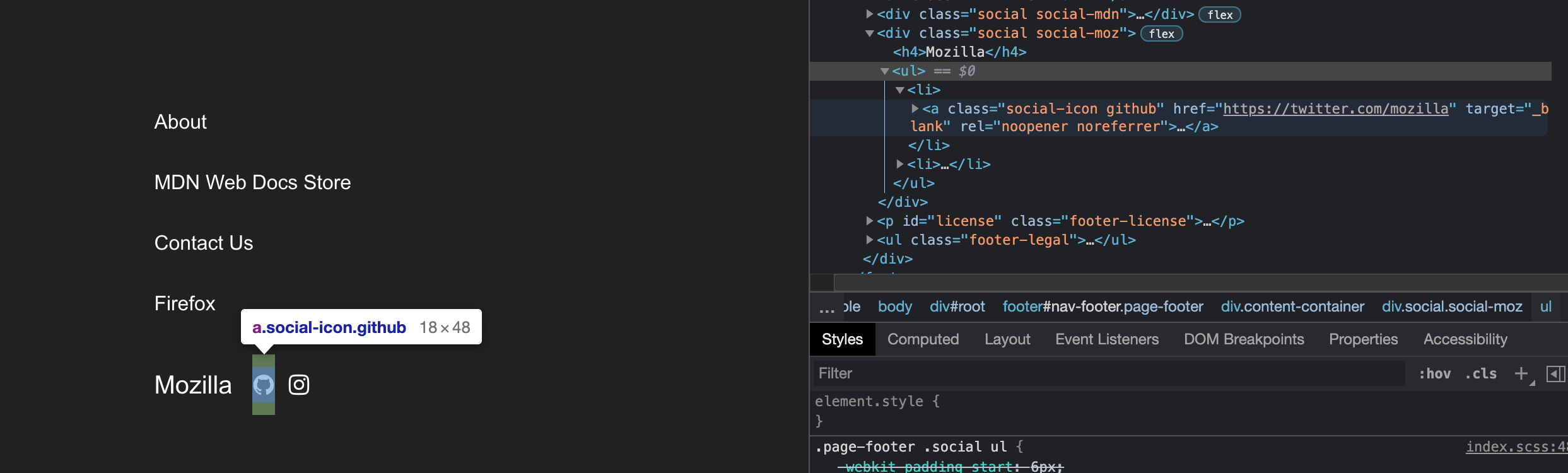
Task: Open the Properties tab
Action: click(x=1364, y=339)
